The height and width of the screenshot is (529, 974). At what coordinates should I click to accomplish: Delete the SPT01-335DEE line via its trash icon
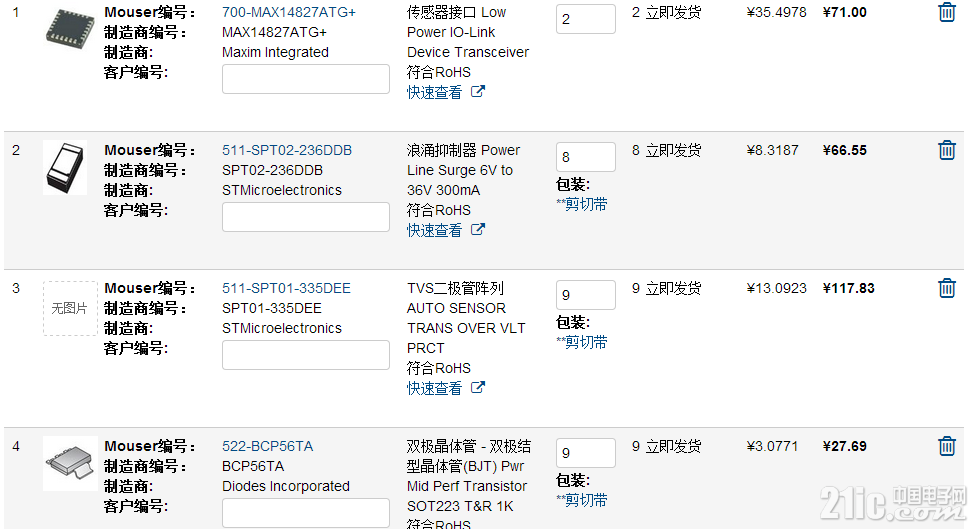pyautogui.click(x=946, y=288)
